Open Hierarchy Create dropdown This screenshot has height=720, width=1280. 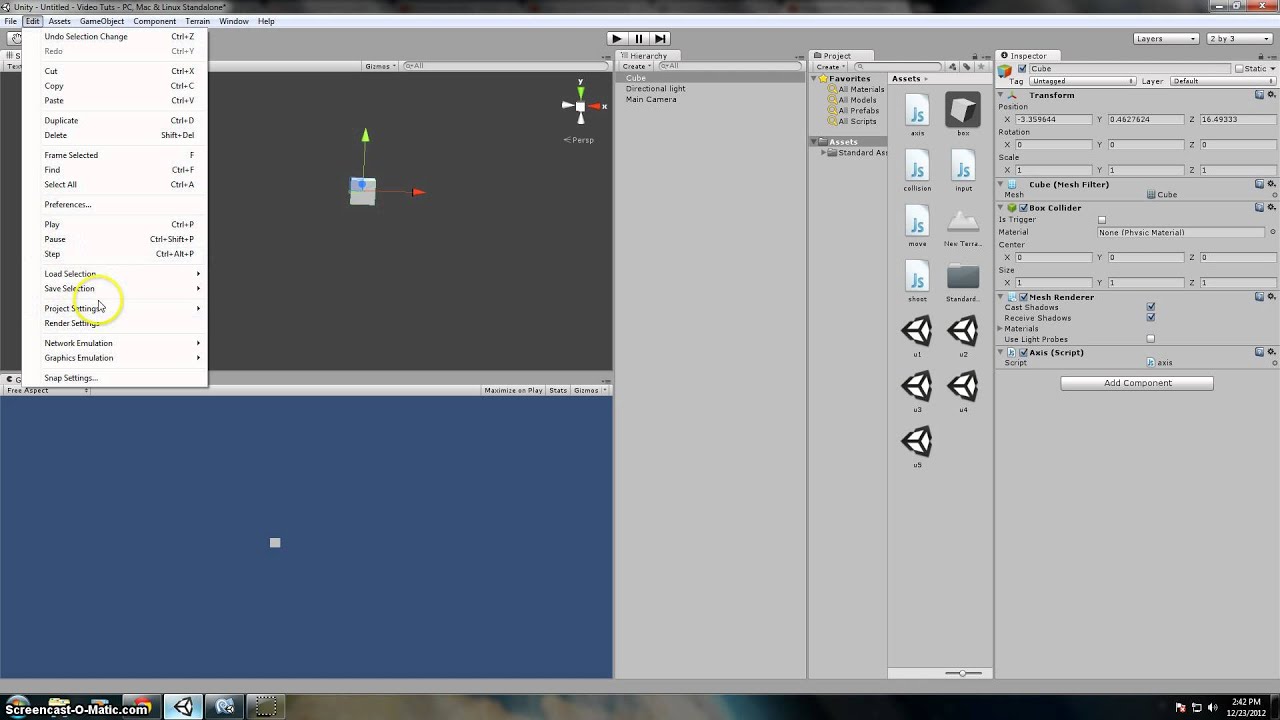636,67
